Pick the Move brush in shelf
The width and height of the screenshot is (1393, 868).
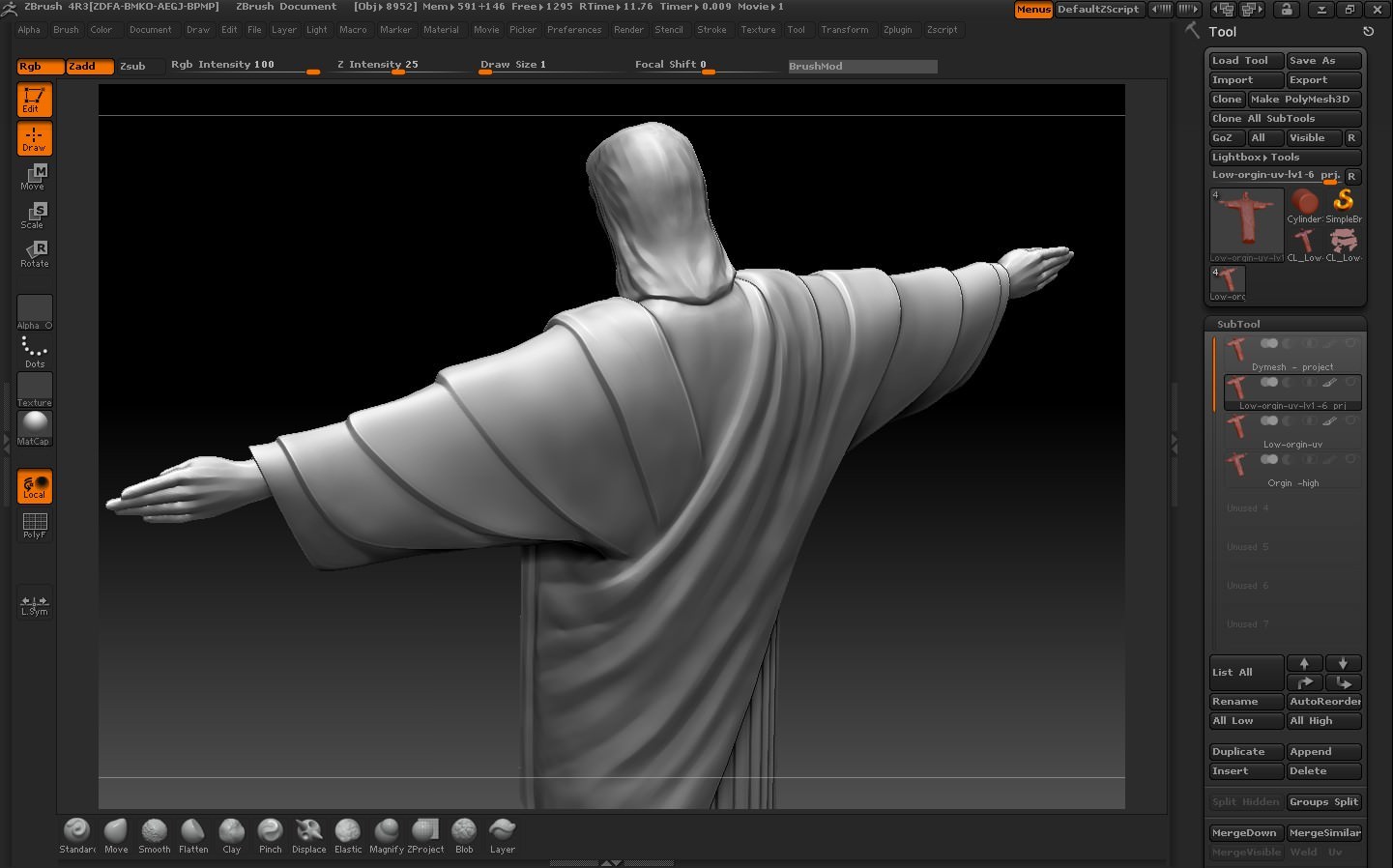116,835
